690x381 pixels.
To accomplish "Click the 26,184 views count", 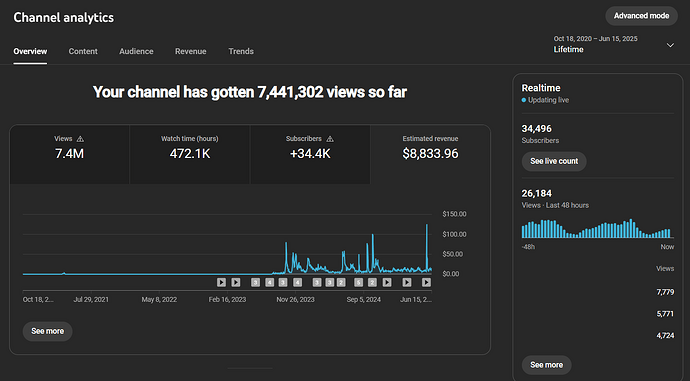I will 536,194.
